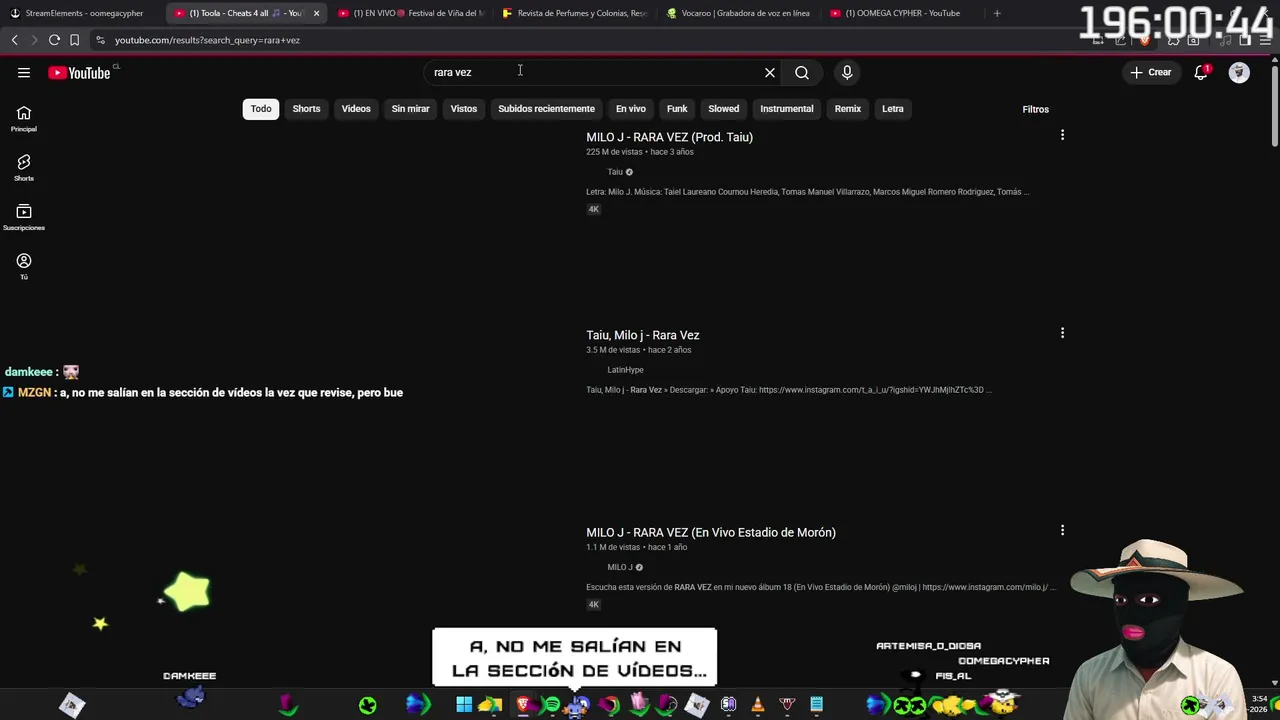
Task: Open 'Taiu, Milo j - Rara Vez' video
Action: (x=642, y=335)
